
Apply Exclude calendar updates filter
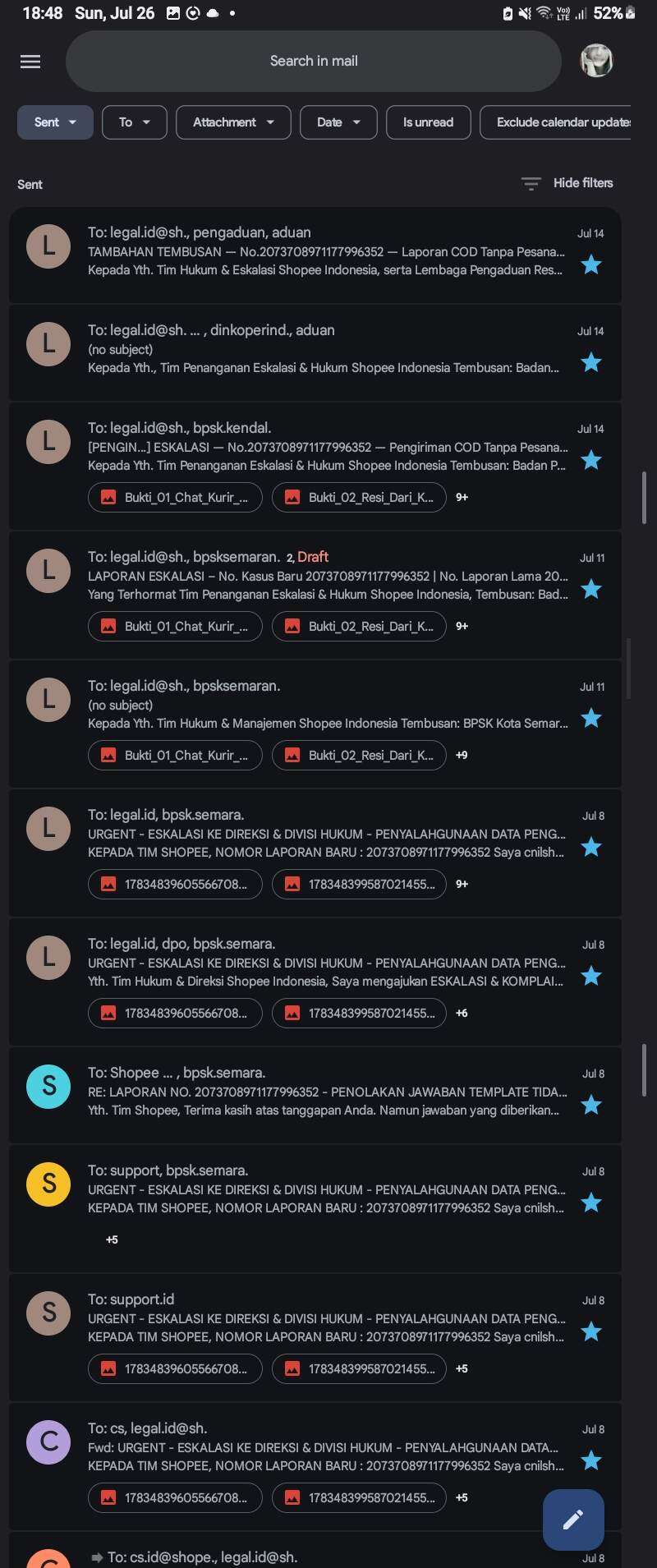pyautogui.click(x=555, y=122)
